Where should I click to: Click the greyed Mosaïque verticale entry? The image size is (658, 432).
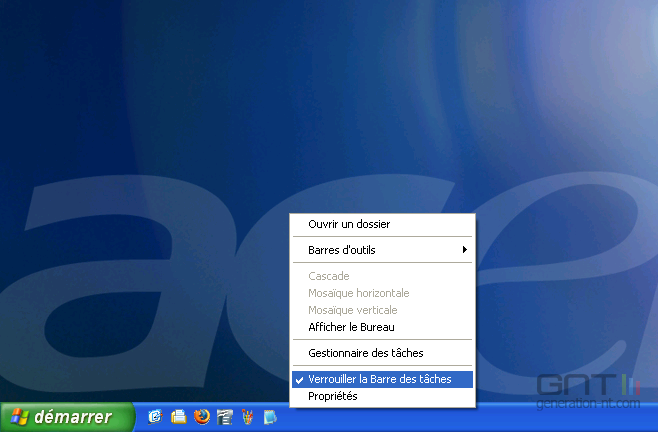click(382, 310)
